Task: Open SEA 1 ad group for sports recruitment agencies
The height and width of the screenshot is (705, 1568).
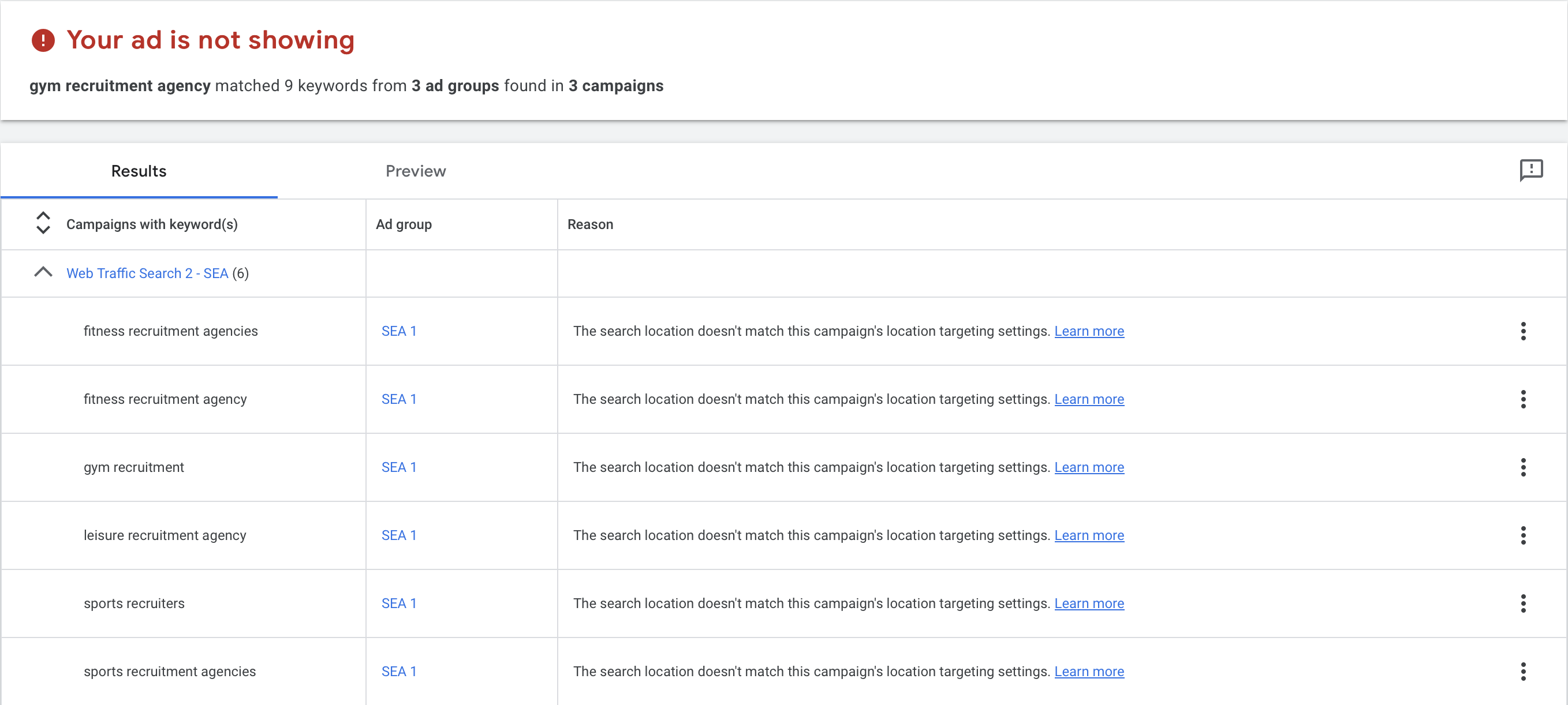Action: tap(399, 672)
